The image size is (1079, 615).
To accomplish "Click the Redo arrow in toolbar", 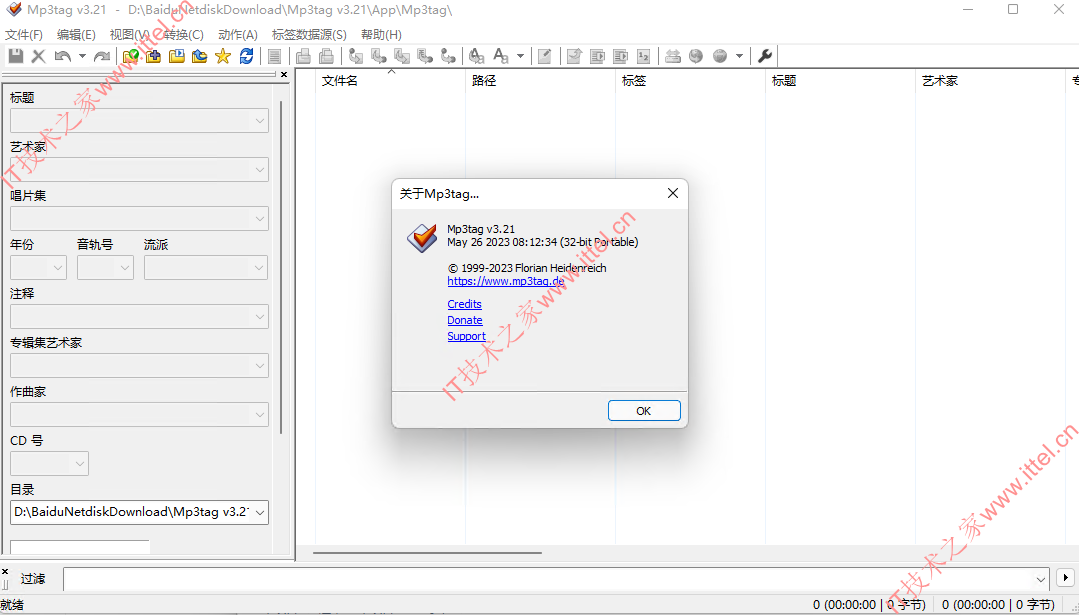I will click(102, 56).
